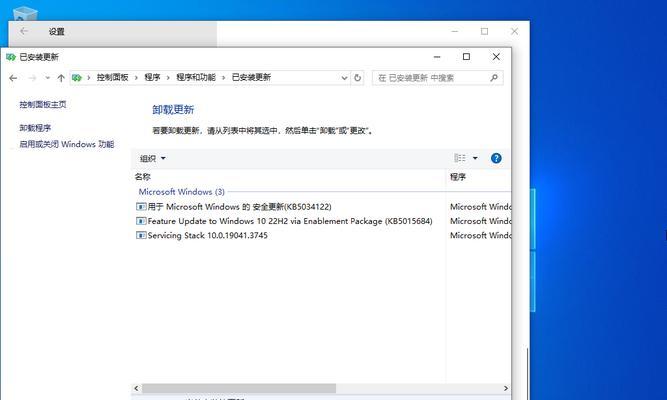This screenshot has width=667, height=400.
Task: Select 程序 breadcrumb in address bar
Action: [x=152, y=77]
